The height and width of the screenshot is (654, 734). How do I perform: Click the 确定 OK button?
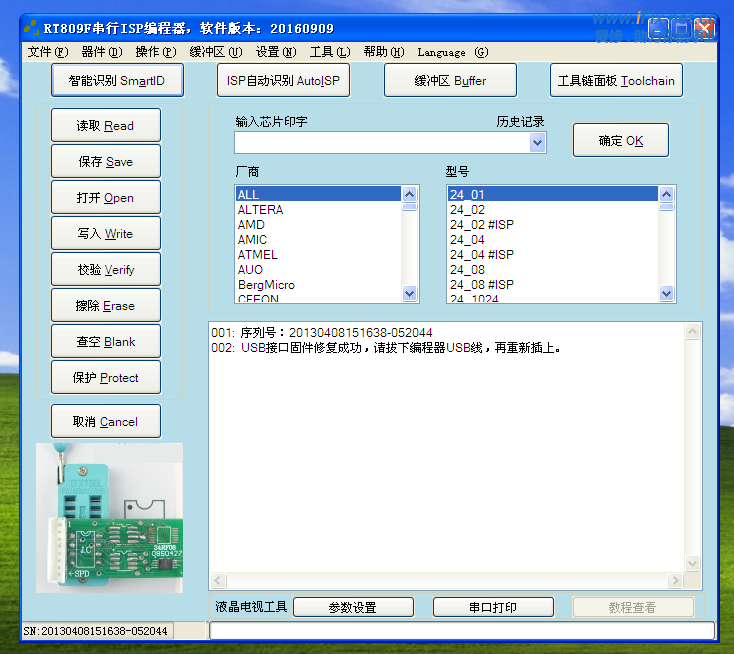(621, 140)
